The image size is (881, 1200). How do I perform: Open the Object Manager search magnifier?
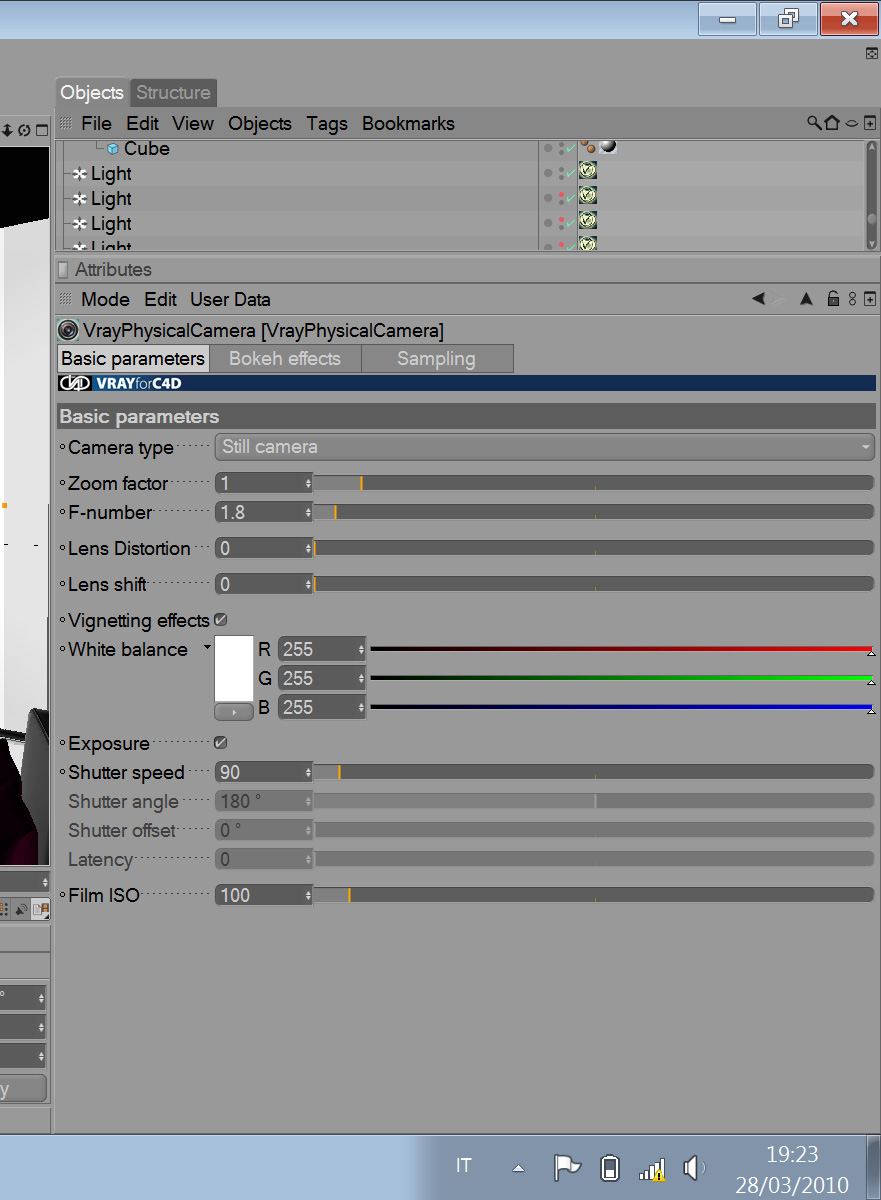[814, 123]
